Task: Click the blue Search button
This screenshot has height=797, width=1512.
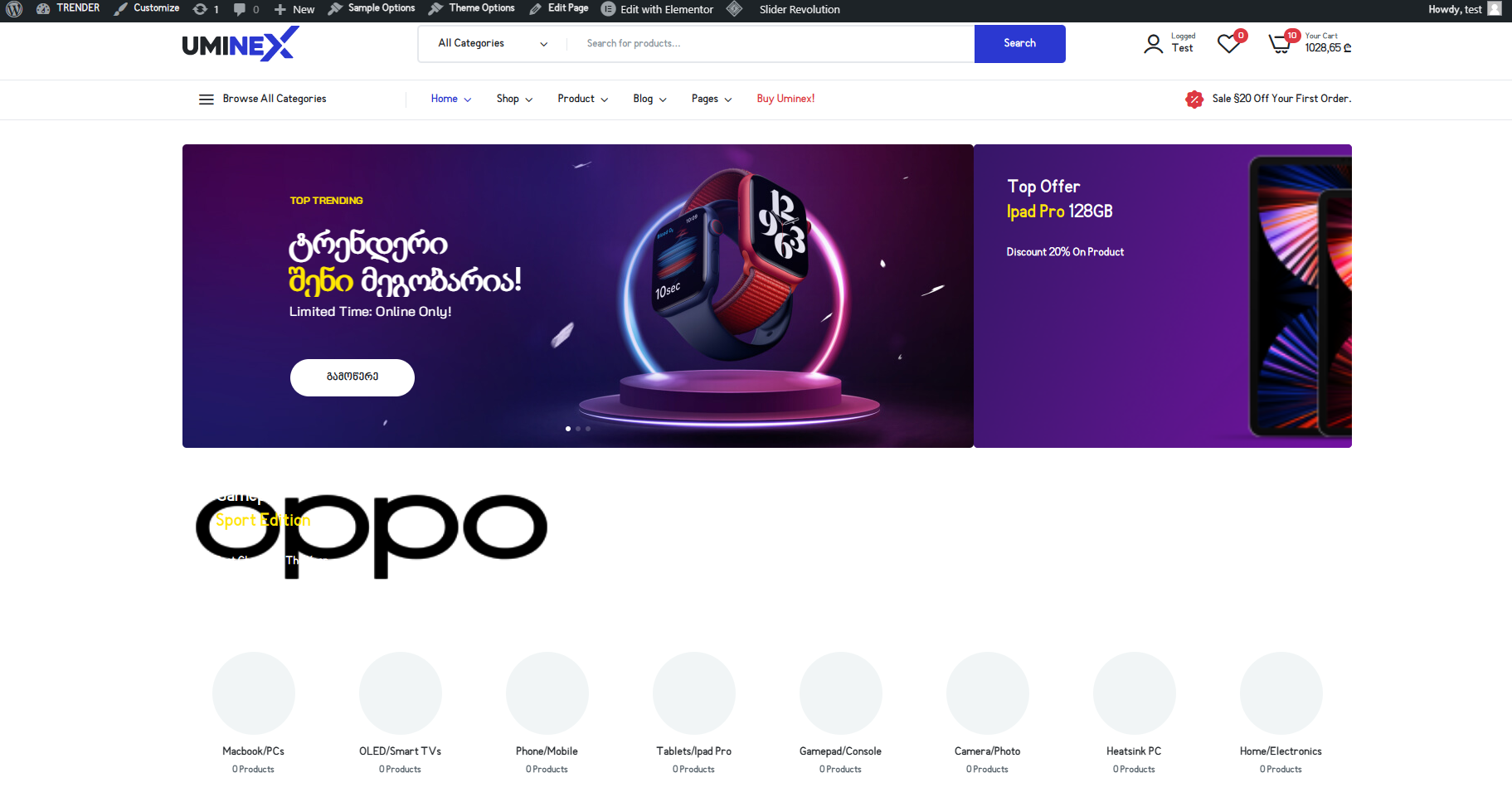Action: pos(1019,44)
